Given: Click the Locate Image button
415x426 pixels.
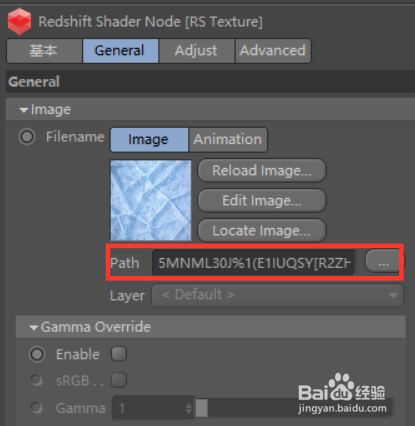Looking at the screenshot, I should click(x=262, y=230).
